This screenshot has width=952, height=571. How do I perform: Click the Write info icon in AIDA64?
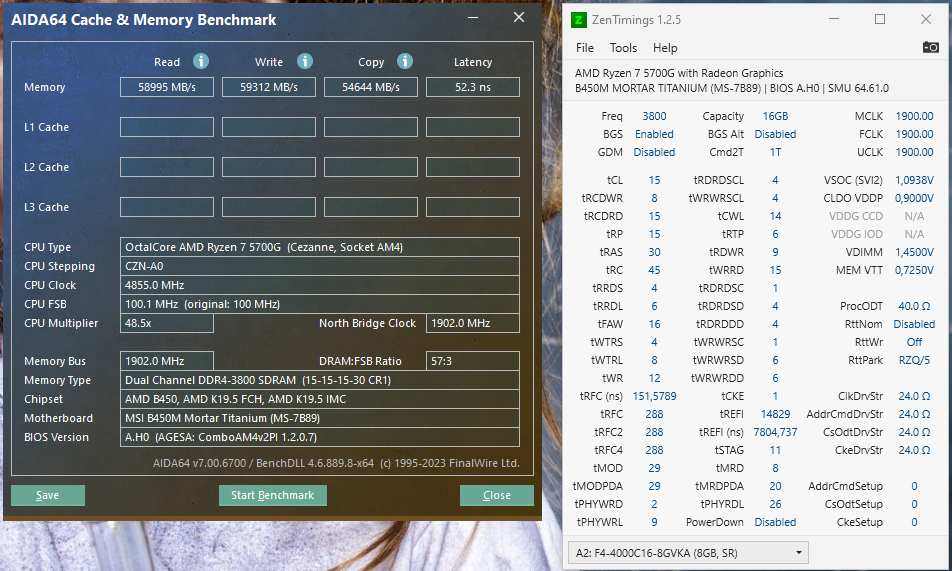coord(305,61)
